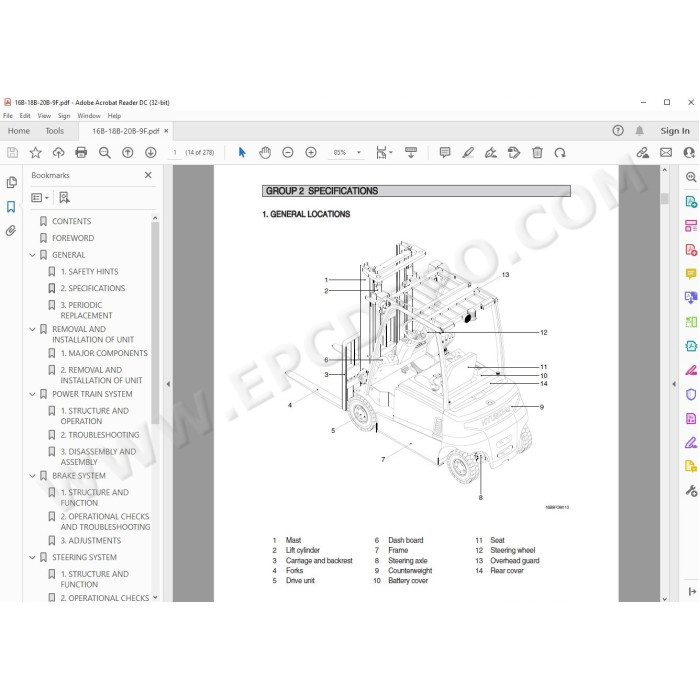Collapse the right tools pane arrow
Image resolution: width=700 pixels, height=700 pixels.
[674, 384]
